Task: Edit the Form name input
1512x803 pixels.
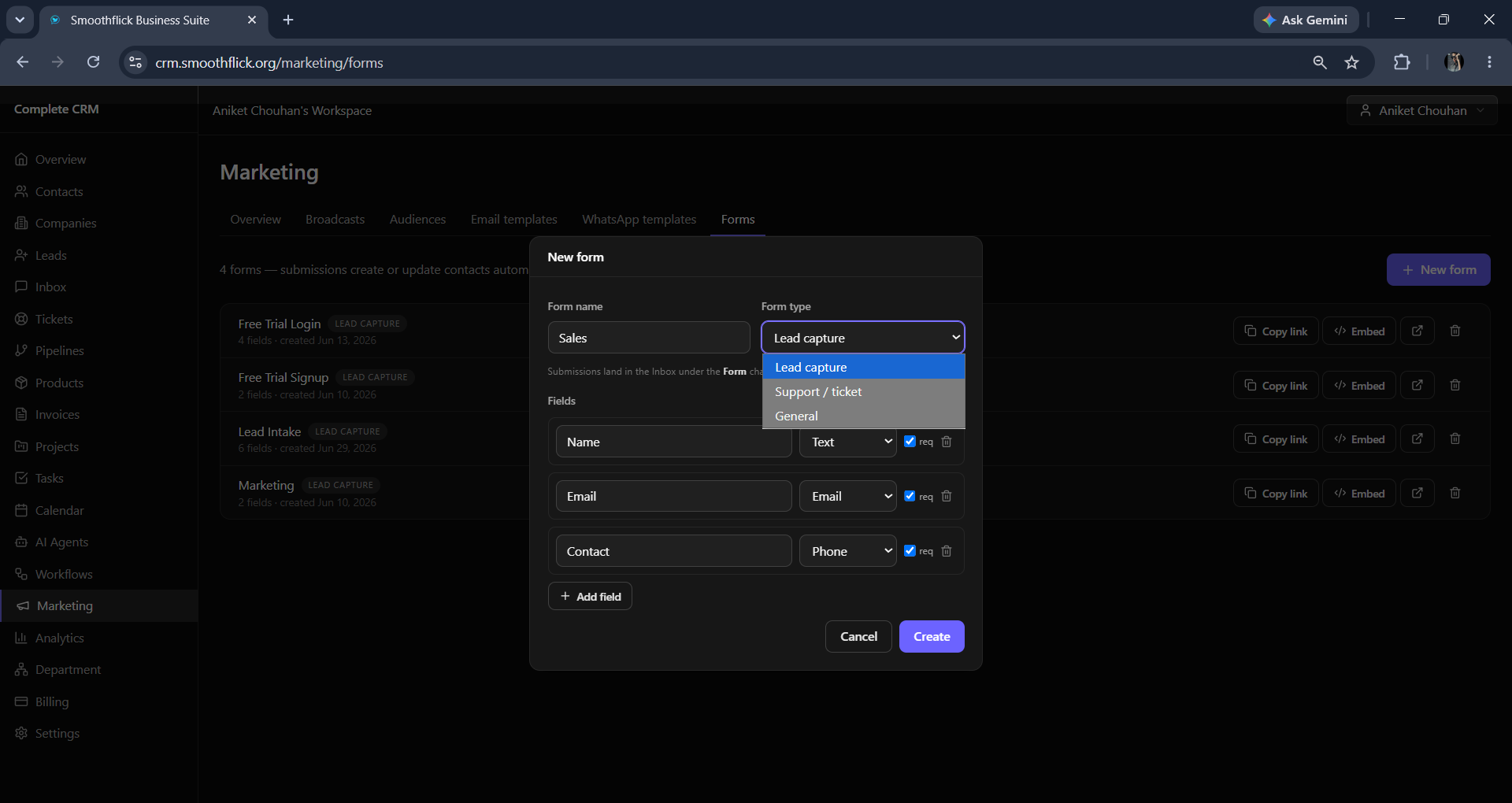Action: pos(649,338)
